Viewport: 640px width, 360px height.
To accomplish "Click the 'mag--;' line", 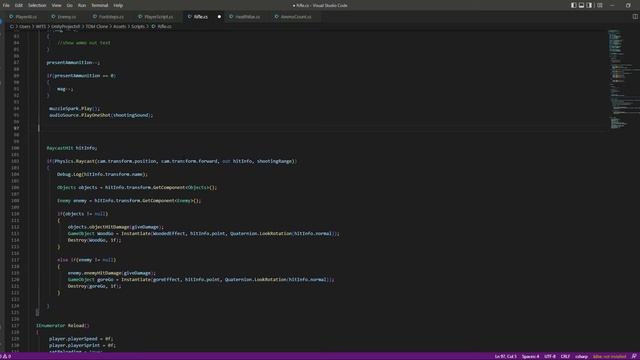I will (x=65, y=89).
